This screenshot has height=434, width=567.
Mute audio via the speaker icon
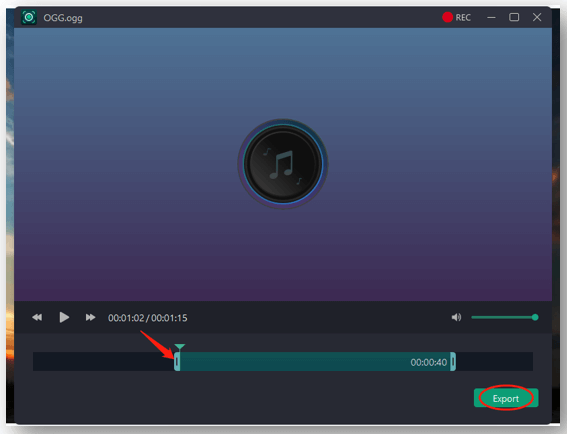[456, 318]
